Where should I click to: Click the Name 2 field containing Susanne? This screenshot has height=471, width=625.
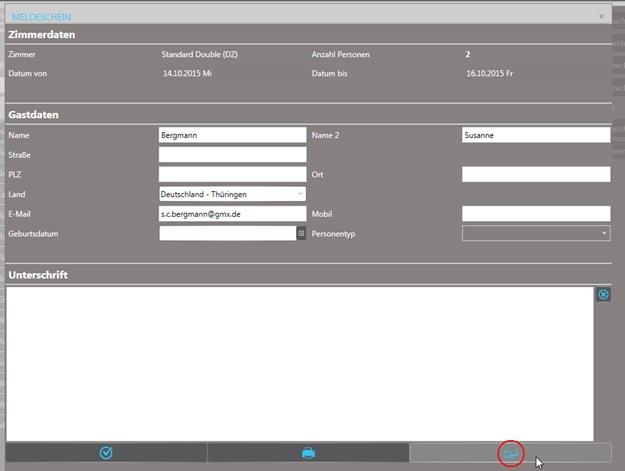pos(535,135)
